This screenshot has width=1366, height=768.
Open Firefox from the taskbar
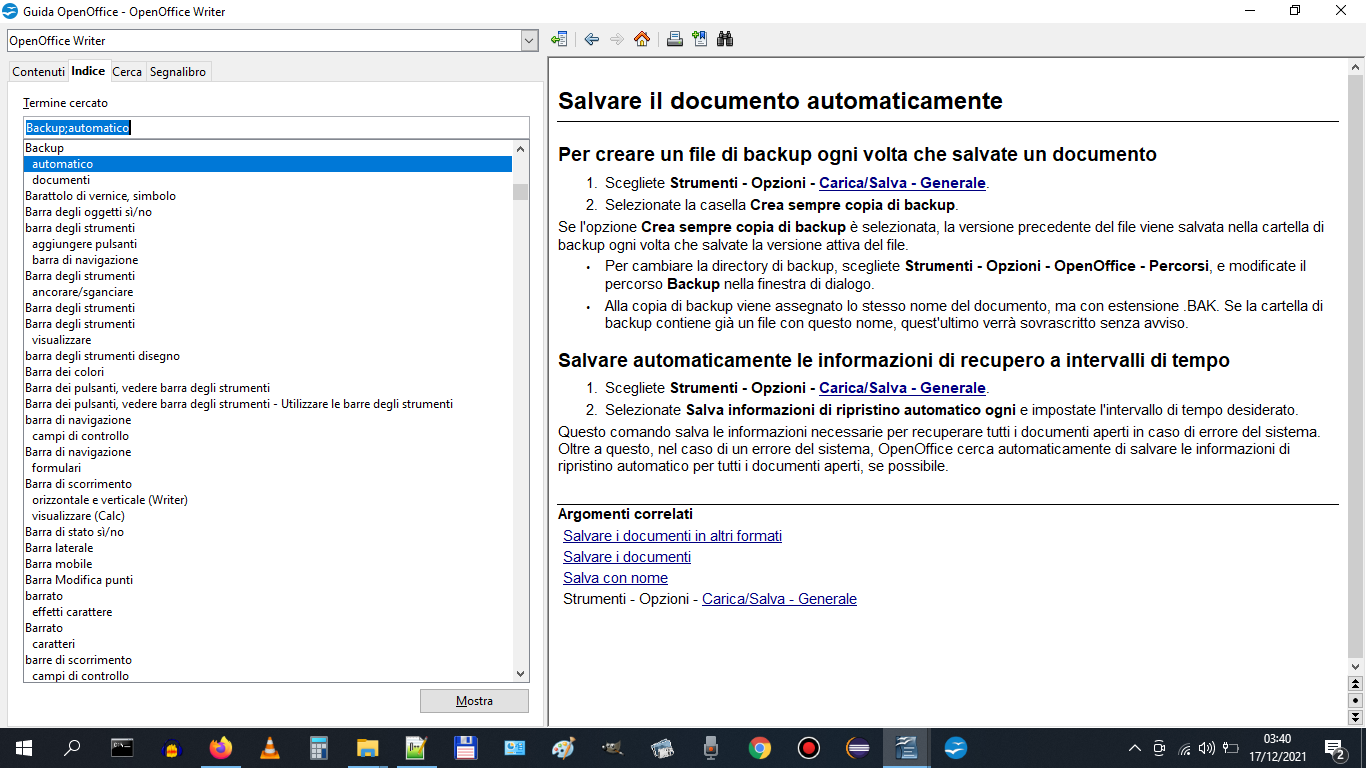click(x=220, y=748)
